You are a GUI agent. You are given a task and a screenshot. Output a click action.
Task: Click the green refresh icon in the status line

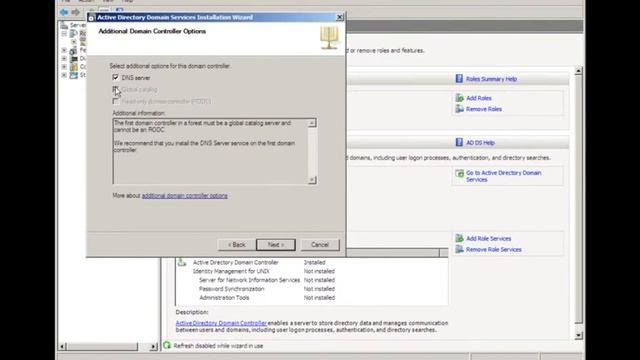coord(167,345)
